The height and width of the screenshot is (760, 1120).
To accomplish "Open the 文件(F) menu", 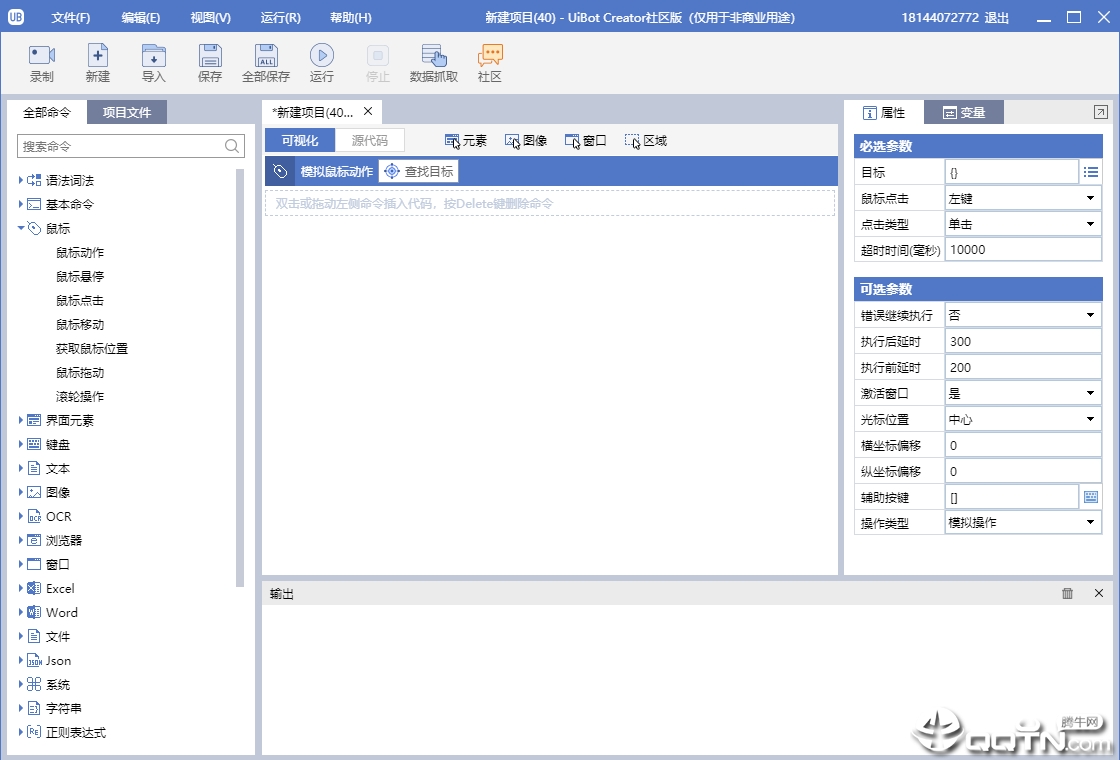I will 71,17.
